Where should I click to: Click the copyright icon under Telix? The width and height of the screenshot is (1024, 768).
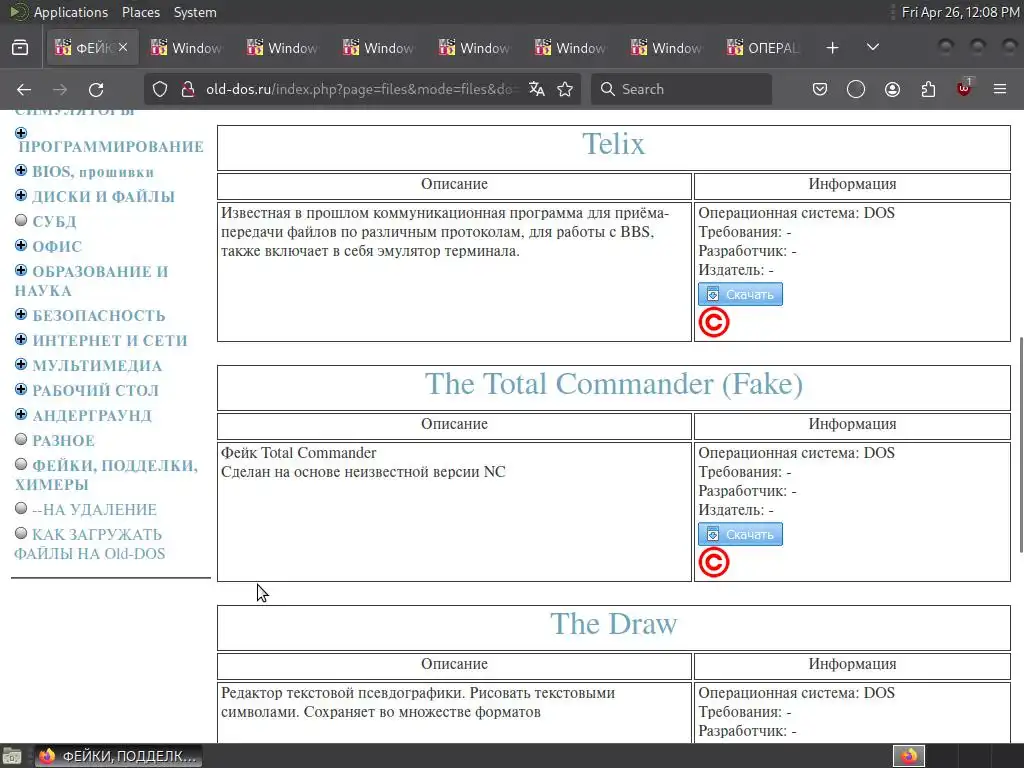(x=714, y=323)
